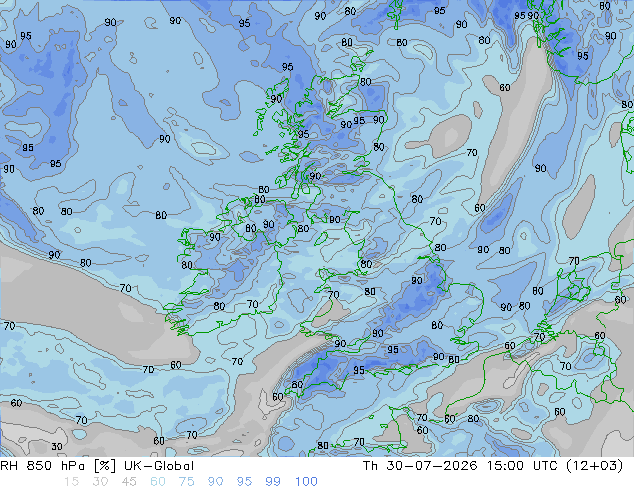Click the legend value 15
This screenshot has height=490, width=634.
[71, 482]
